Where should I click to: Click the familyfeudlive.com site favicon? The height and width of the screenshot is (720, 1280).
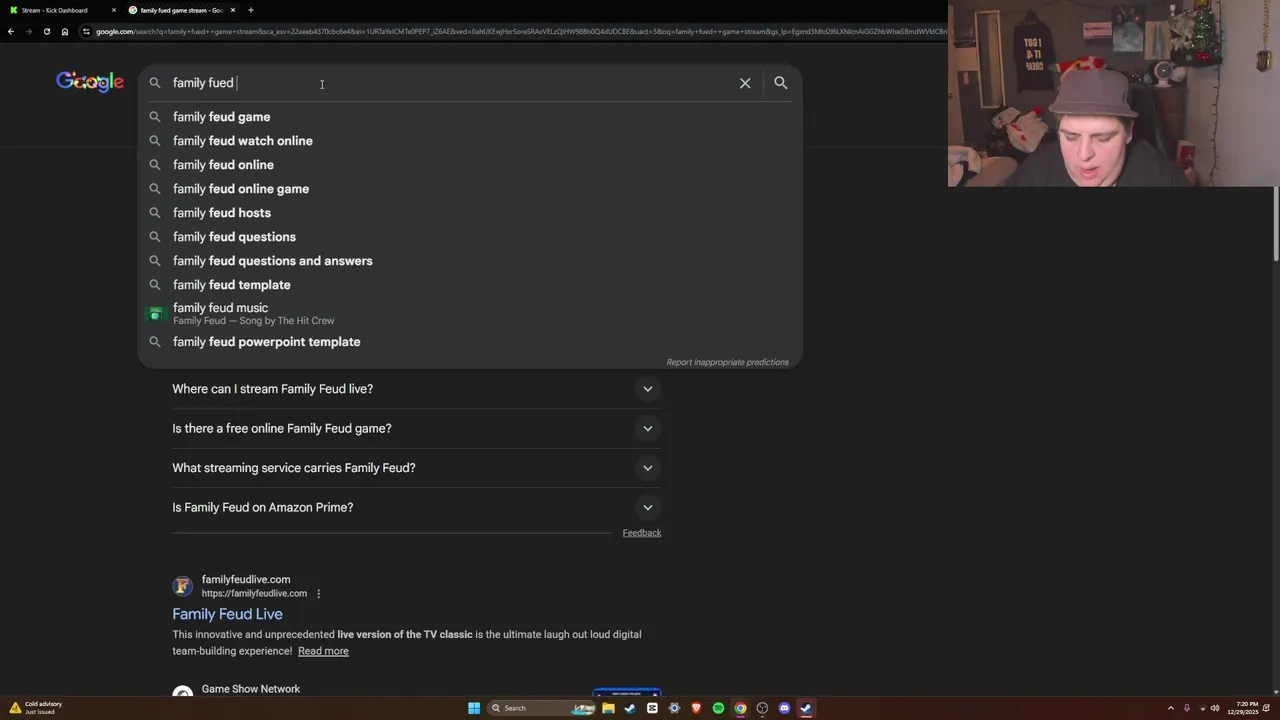point(182,587)
